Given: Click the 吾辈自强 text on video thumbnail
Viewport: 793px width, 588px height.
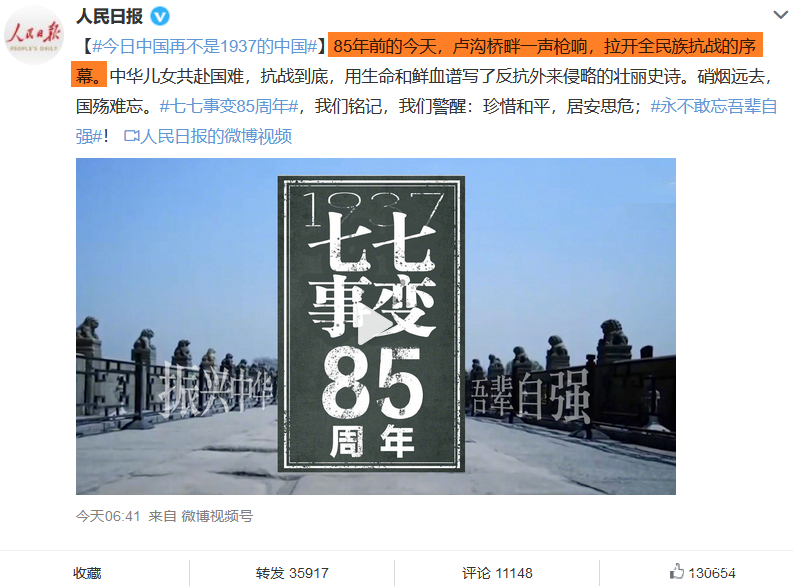Looking at the screenshot, I should tap(531, 396).
